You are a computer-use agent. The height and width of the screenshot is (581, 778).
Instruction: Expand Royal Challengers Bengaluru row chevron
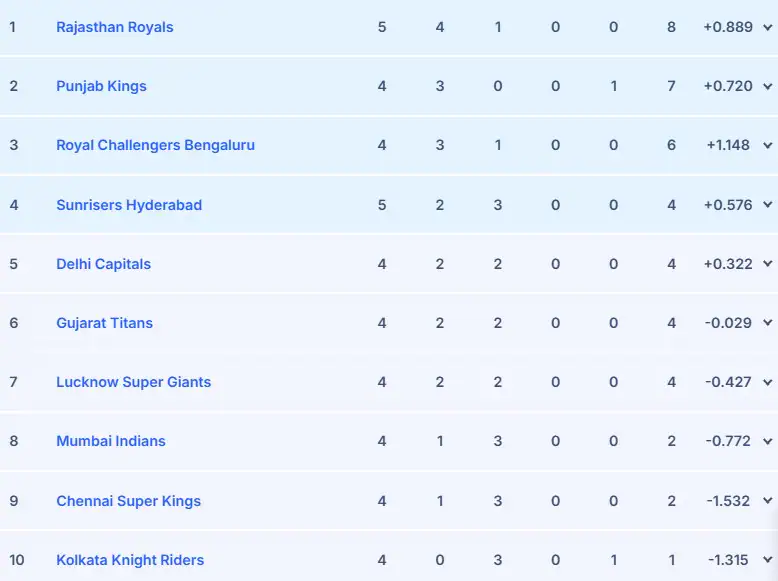(x=767, y=145)
